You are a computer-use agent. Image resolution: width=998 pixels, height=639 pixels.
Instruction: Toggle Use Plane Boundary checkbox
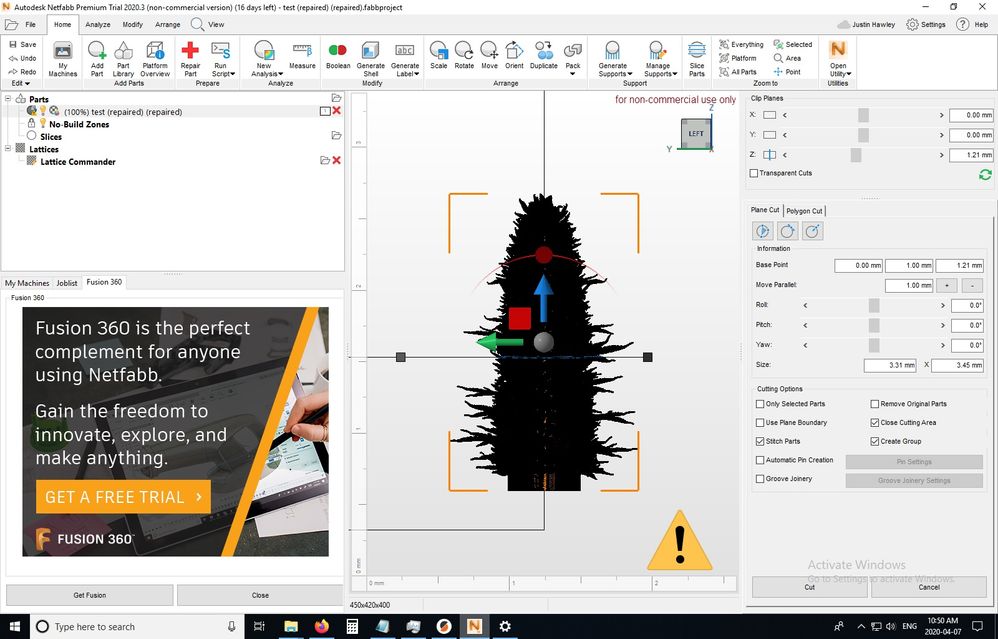[x=760, y=423]
